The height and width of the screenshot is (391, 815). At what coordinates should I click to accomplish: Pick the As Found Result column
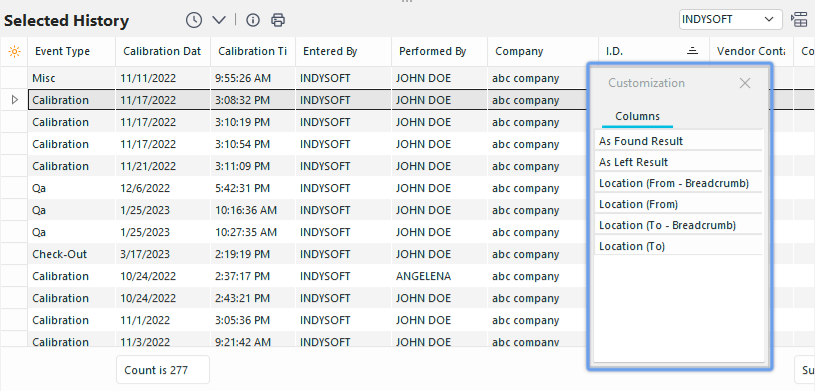(x=678, y=141)
